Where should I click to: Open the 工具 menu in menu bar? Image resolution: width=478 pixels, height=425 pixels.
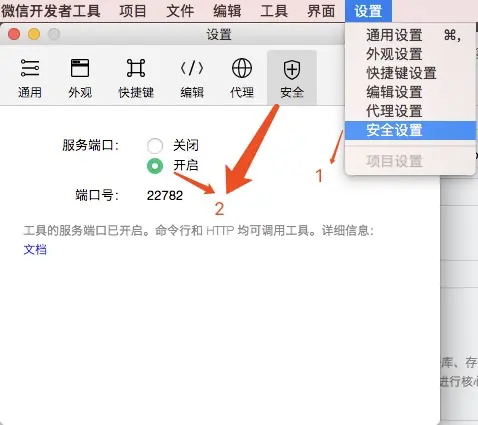pos(274,11)
